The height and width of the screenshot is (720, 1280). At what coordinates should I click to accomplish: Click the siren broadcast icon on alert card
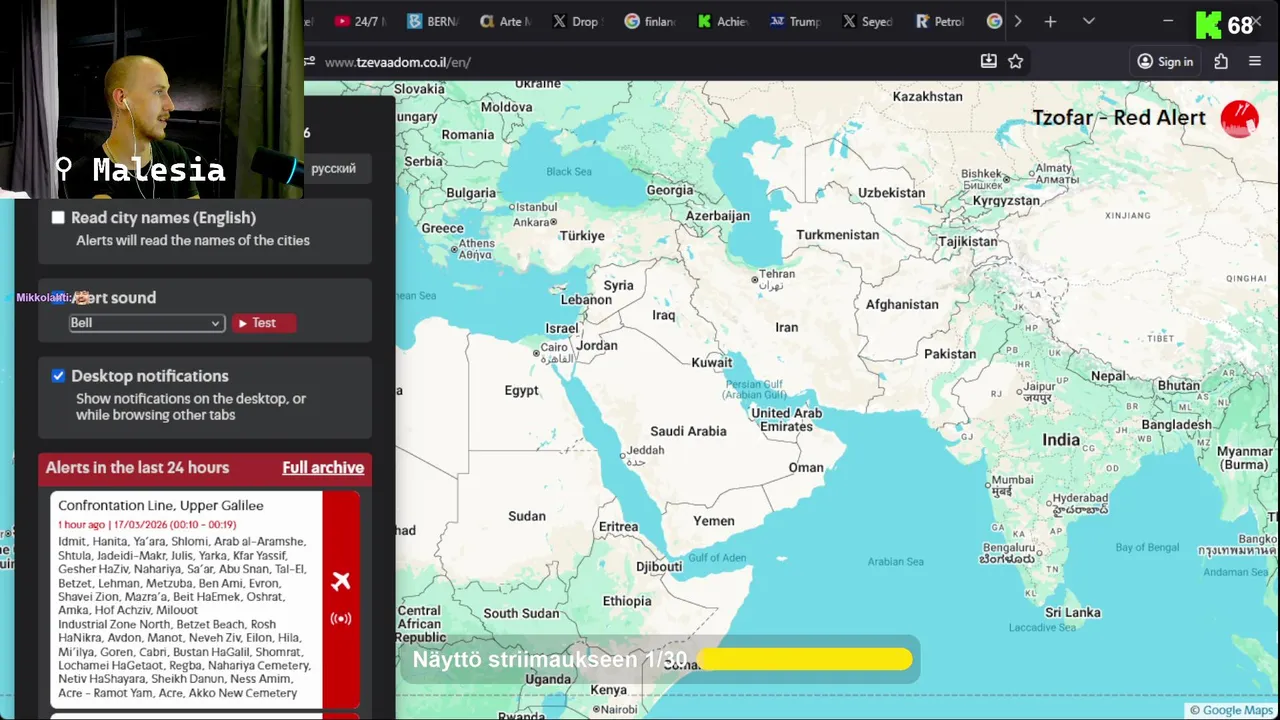[x=341, y=618]
